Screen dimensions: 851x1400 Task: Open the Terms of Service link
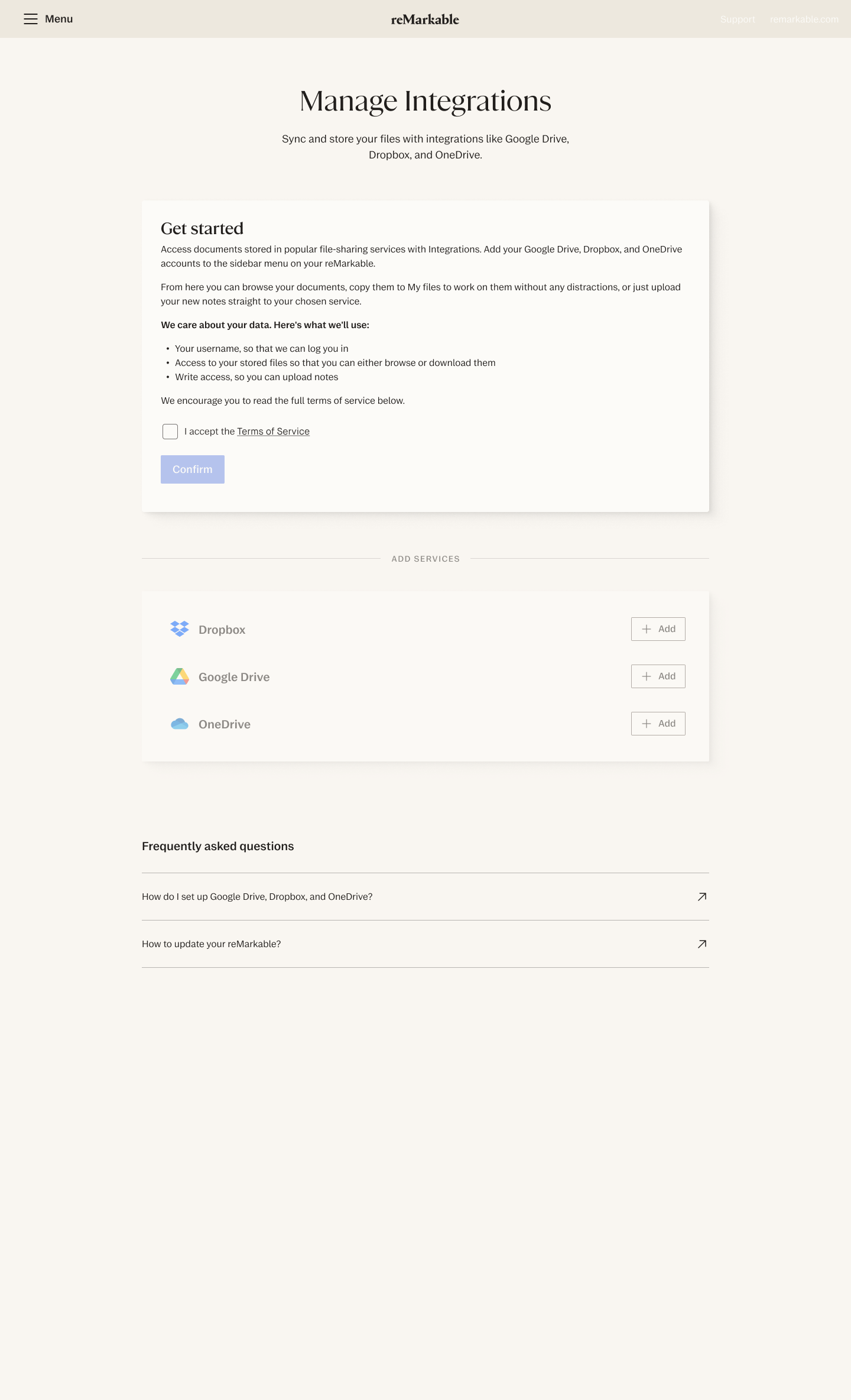273,431
